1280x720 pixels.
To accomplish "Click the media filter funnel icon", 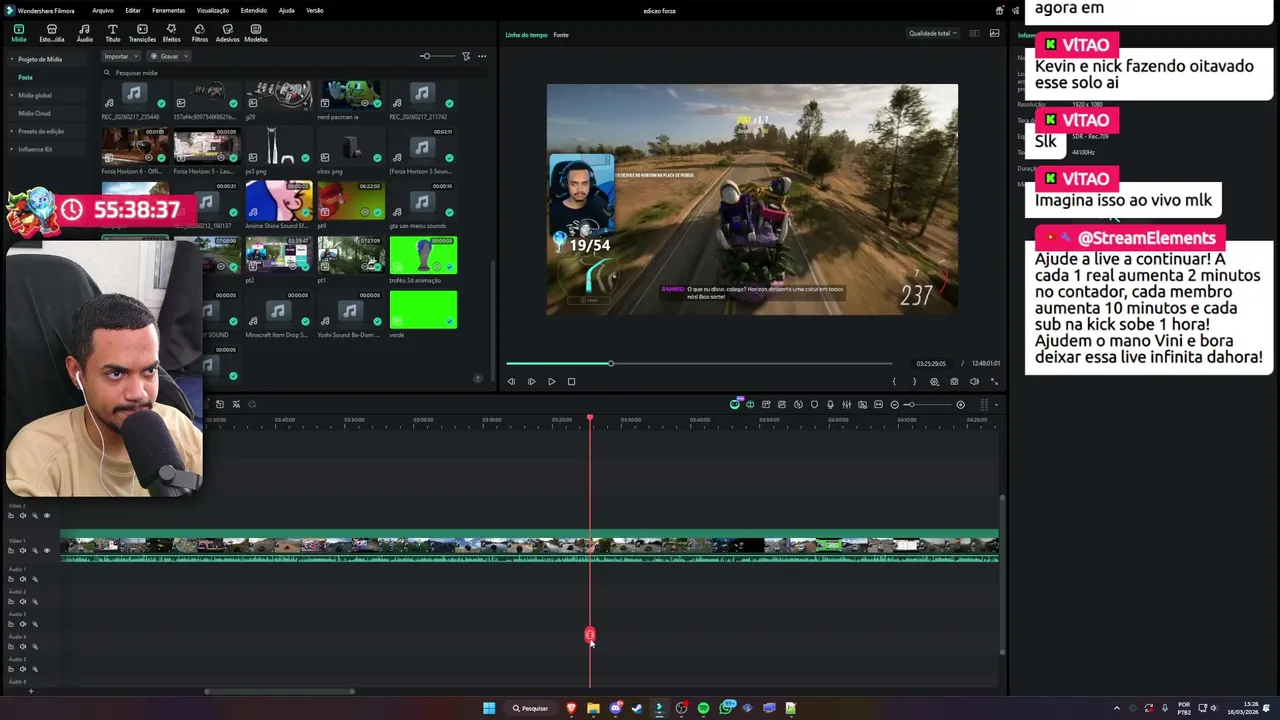I will click(x=466, y=56).
